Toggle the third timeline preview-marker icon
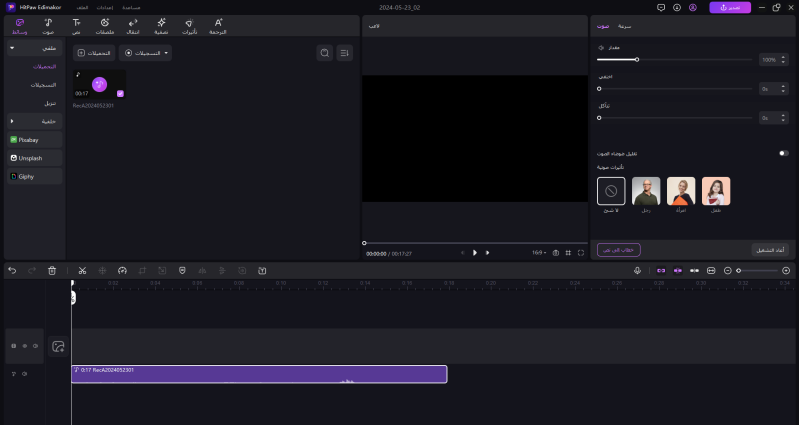The image size is (799, 425). tap(694, 271)
